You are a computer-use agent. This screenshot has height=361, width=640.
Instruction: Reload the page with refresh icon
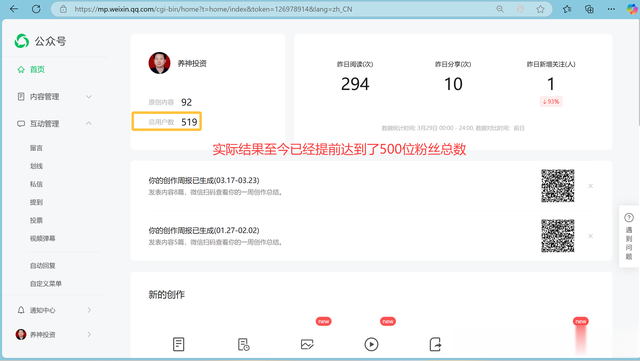[x=36, y=9]
